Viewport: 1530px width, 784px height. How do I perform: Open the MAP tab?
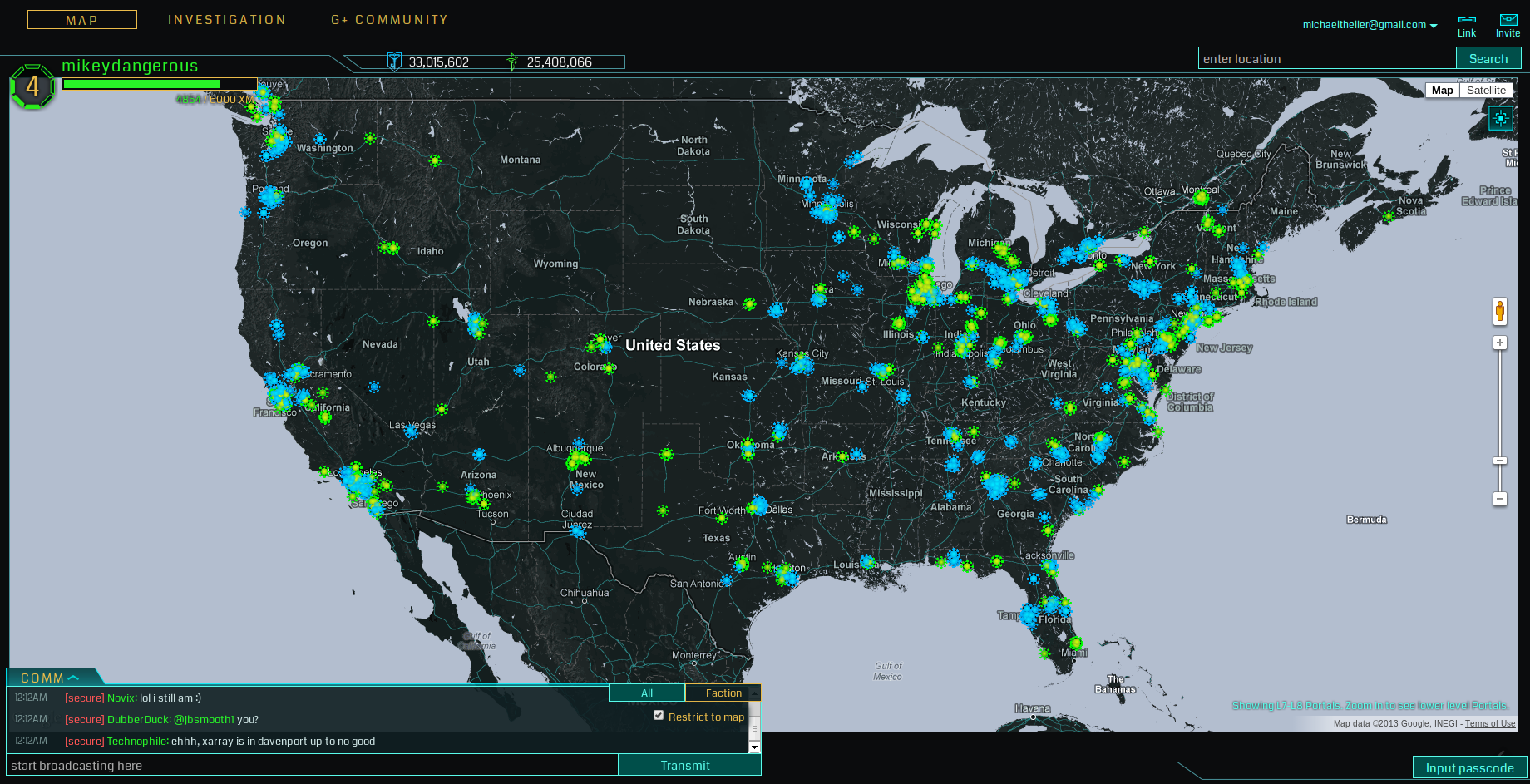click(x=82, y=20)
